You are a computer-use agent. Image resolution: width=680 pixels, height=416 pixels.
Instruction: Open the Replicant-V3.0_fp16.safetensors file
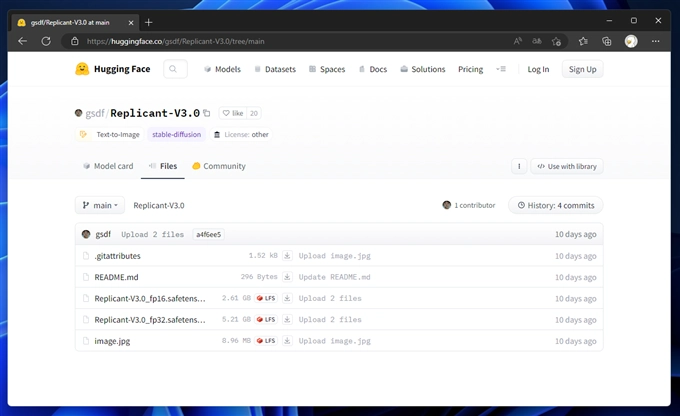pos(150,298)
